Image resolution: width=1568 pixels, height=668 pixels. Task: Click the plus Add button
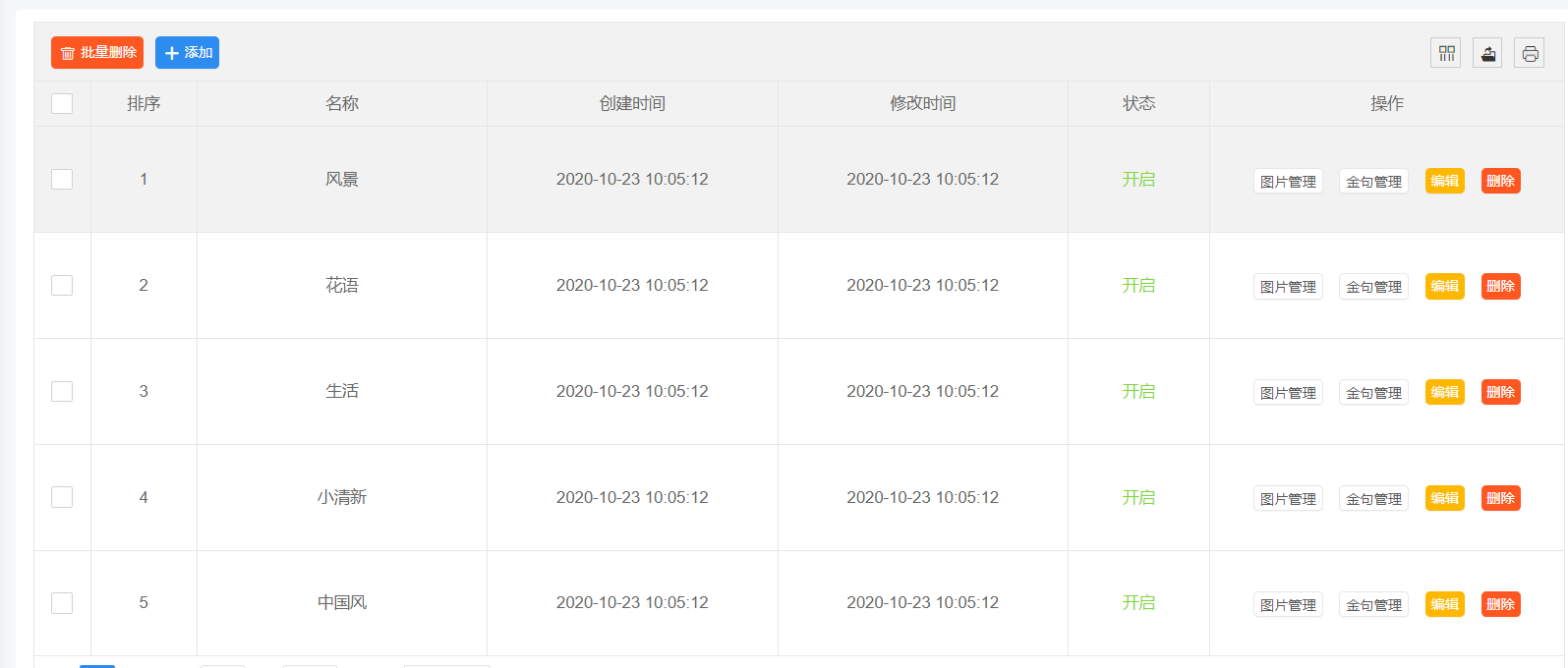187,53
